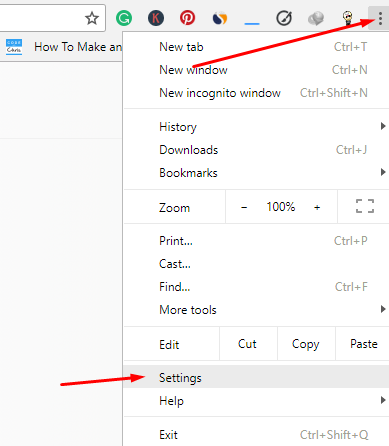The image size is (389, 446).
Task: Click the blue and orange swirl extension icon
Action: 220,18
